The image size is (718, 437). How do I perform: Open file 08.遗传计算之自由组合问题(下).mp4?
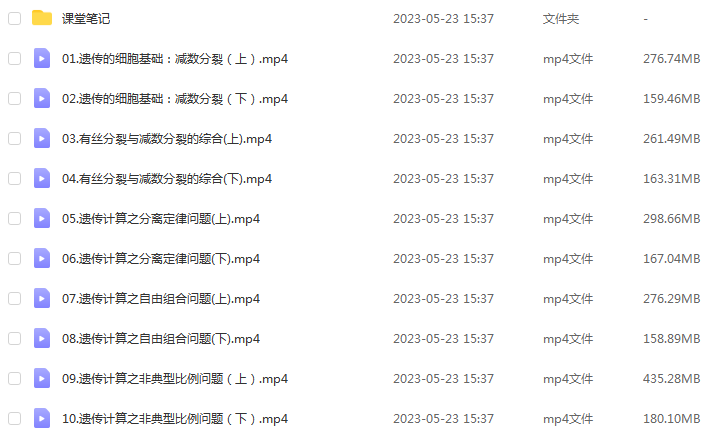point(161,339)
